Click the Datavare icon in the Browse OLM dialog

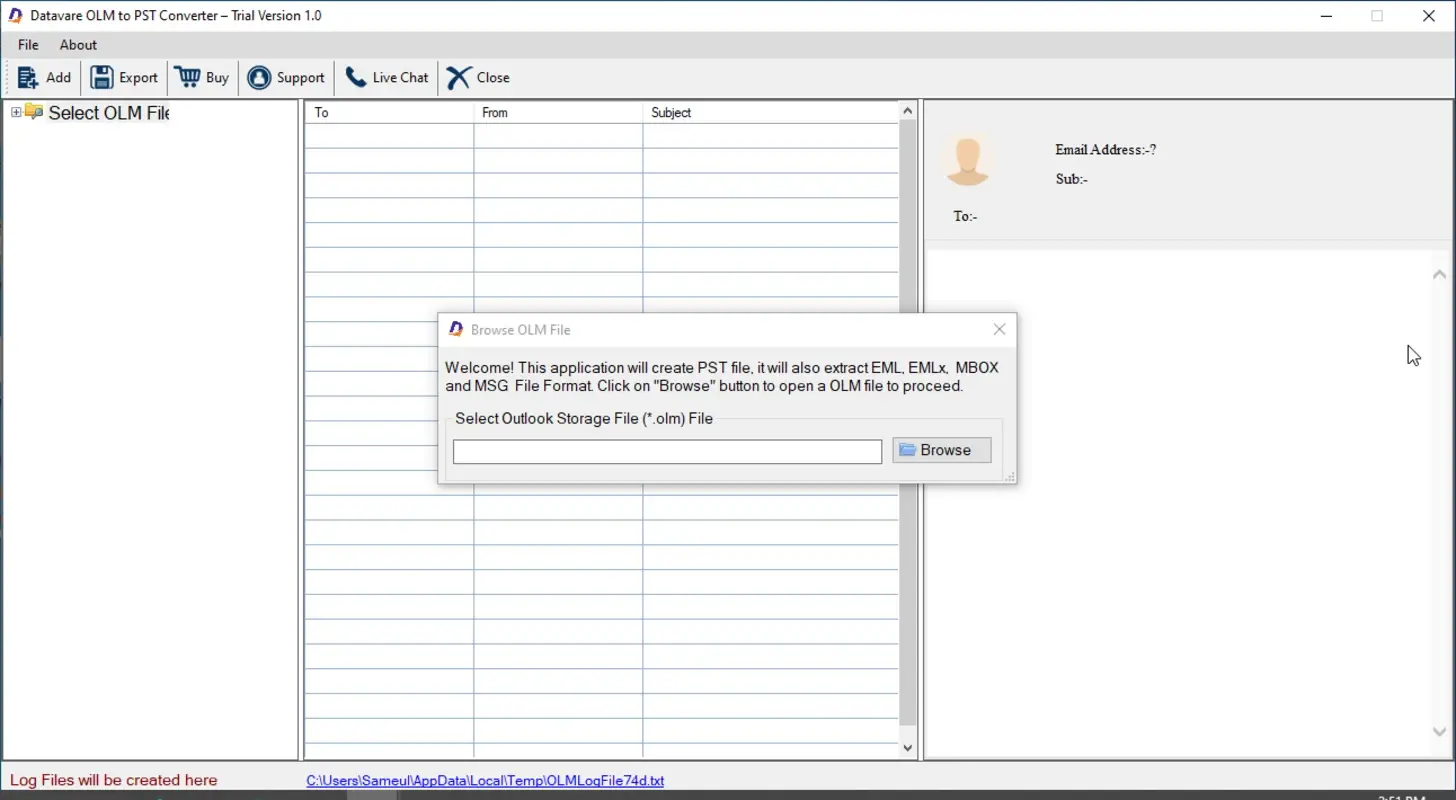point(455,329)
